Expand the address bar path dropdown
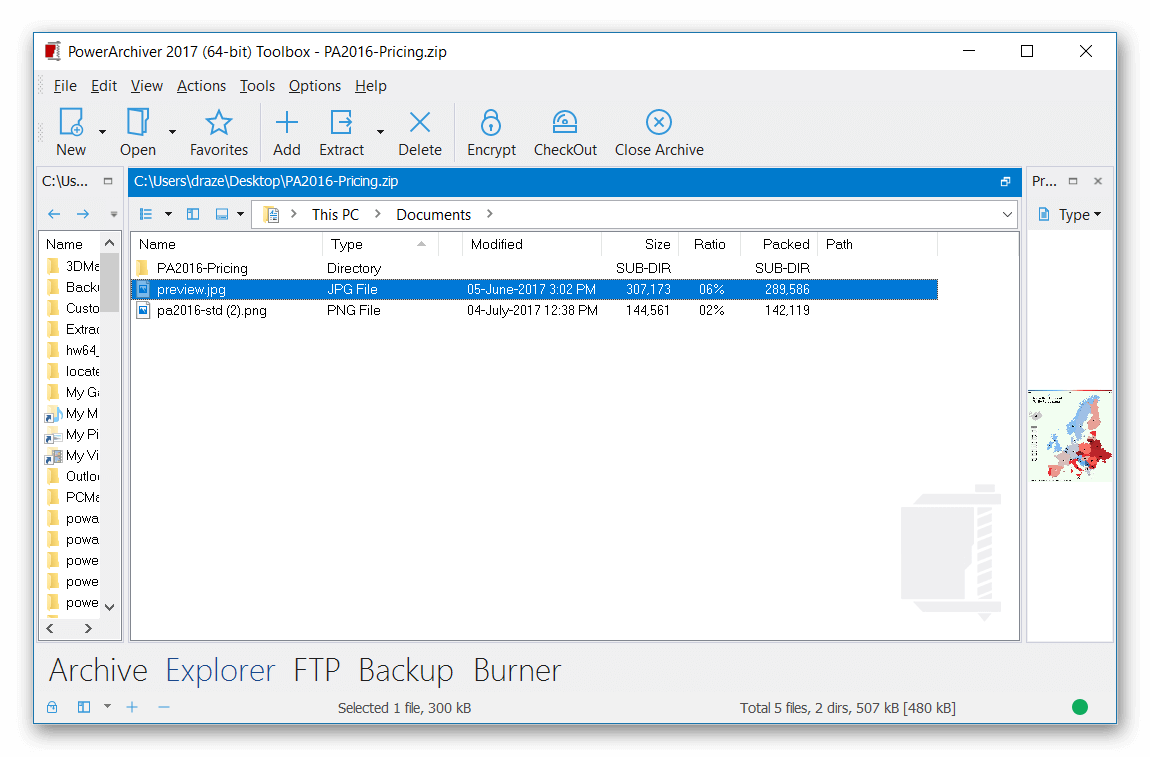Screen dimensions: 1150x757 coord(1007,214)
